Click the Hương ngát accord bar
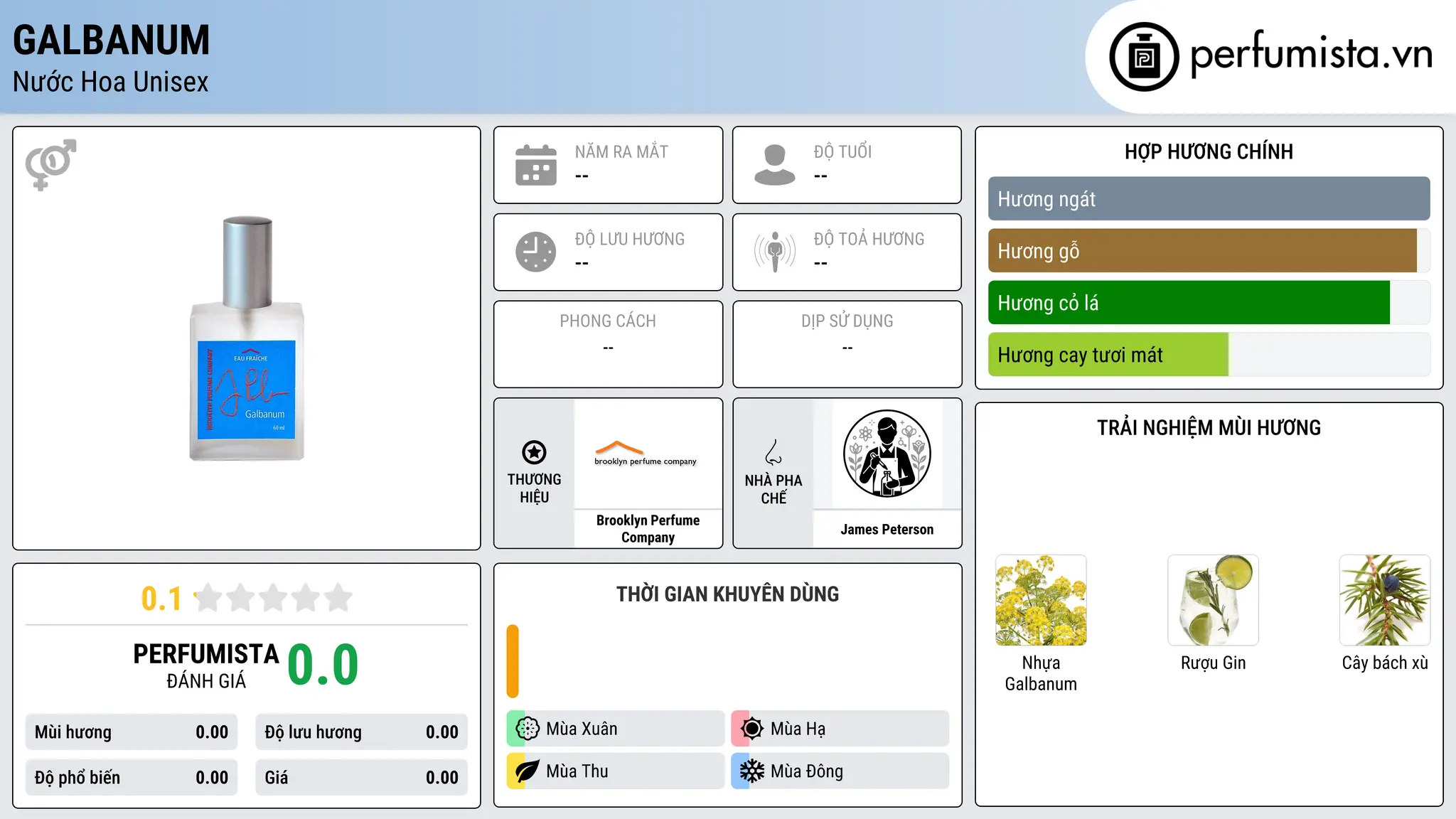 (x=1209, y=199)
